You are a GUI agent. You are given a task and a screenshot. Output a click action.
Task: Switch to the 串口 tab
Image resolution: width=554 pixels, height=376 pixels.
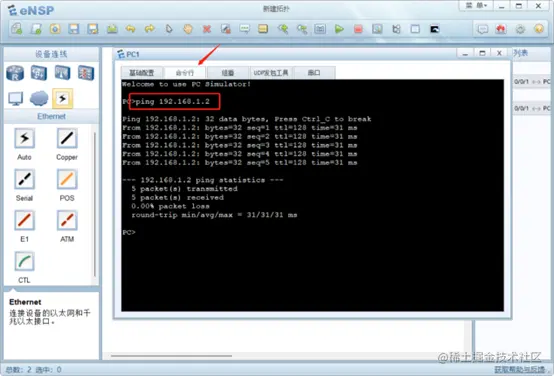(314, 73)
